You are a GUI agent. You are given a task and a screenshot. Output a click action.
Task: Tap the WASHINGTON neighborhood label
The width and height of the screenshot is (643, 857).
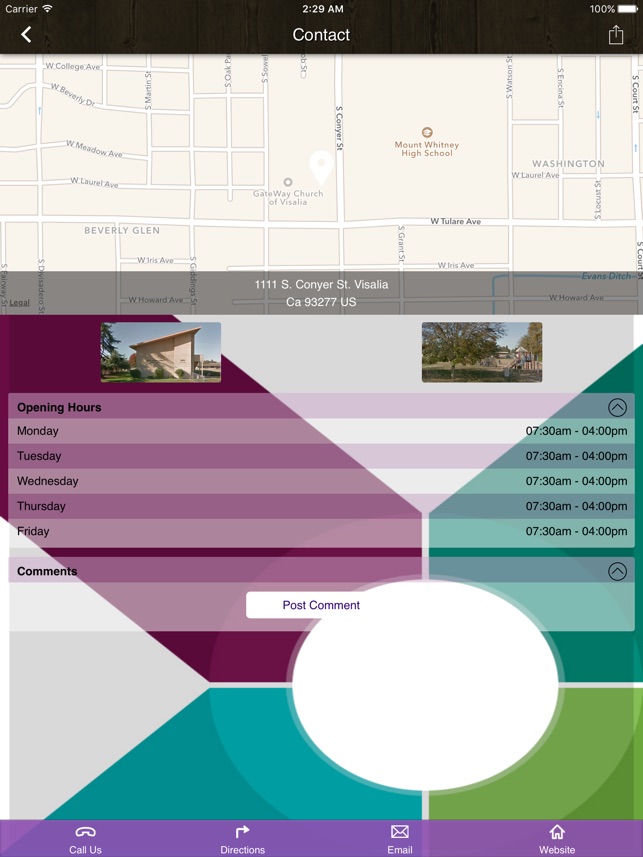(569, 163)
